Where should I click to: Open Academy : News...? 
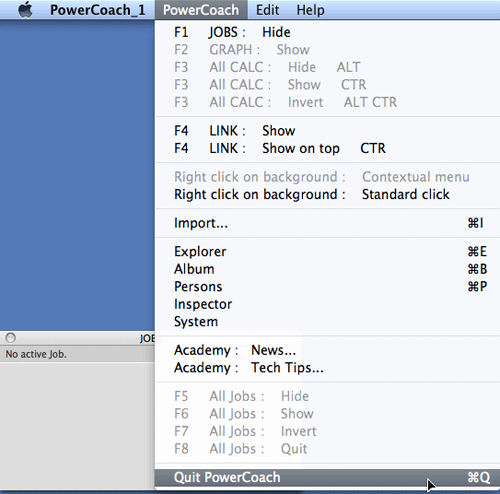[x=327, y=350]
